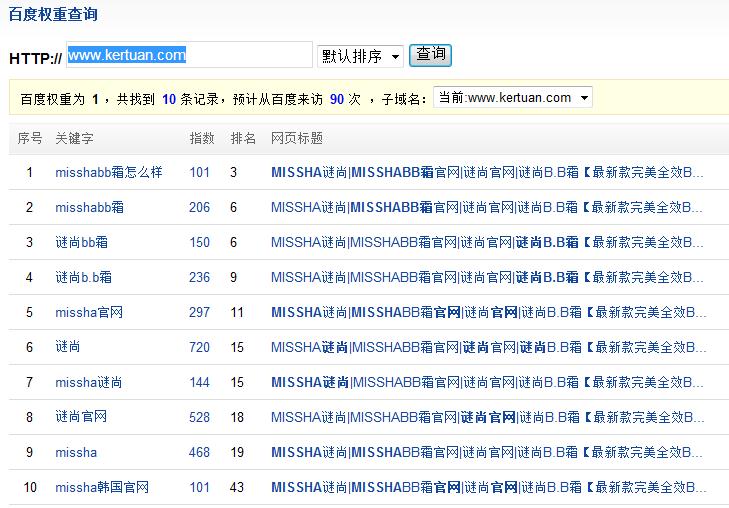Open the page title link in row 10

coord(489,487)
